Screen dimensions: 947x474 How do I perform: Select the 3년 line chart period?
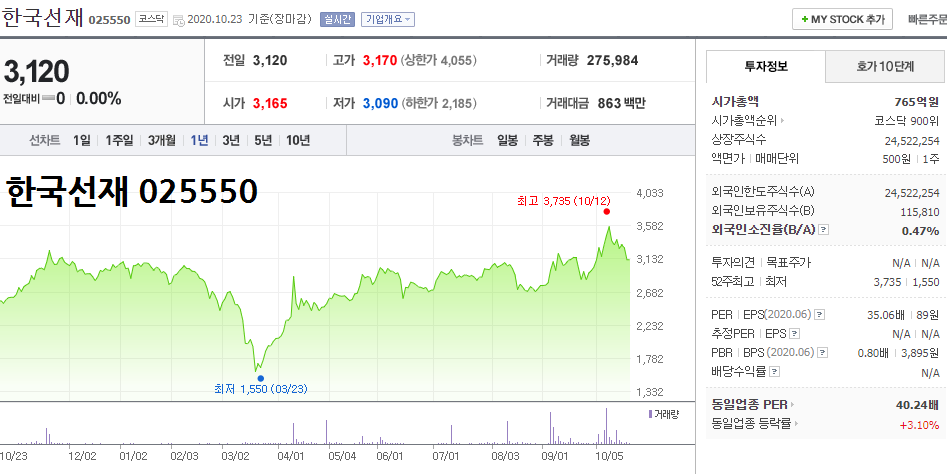tap(231, 141)
